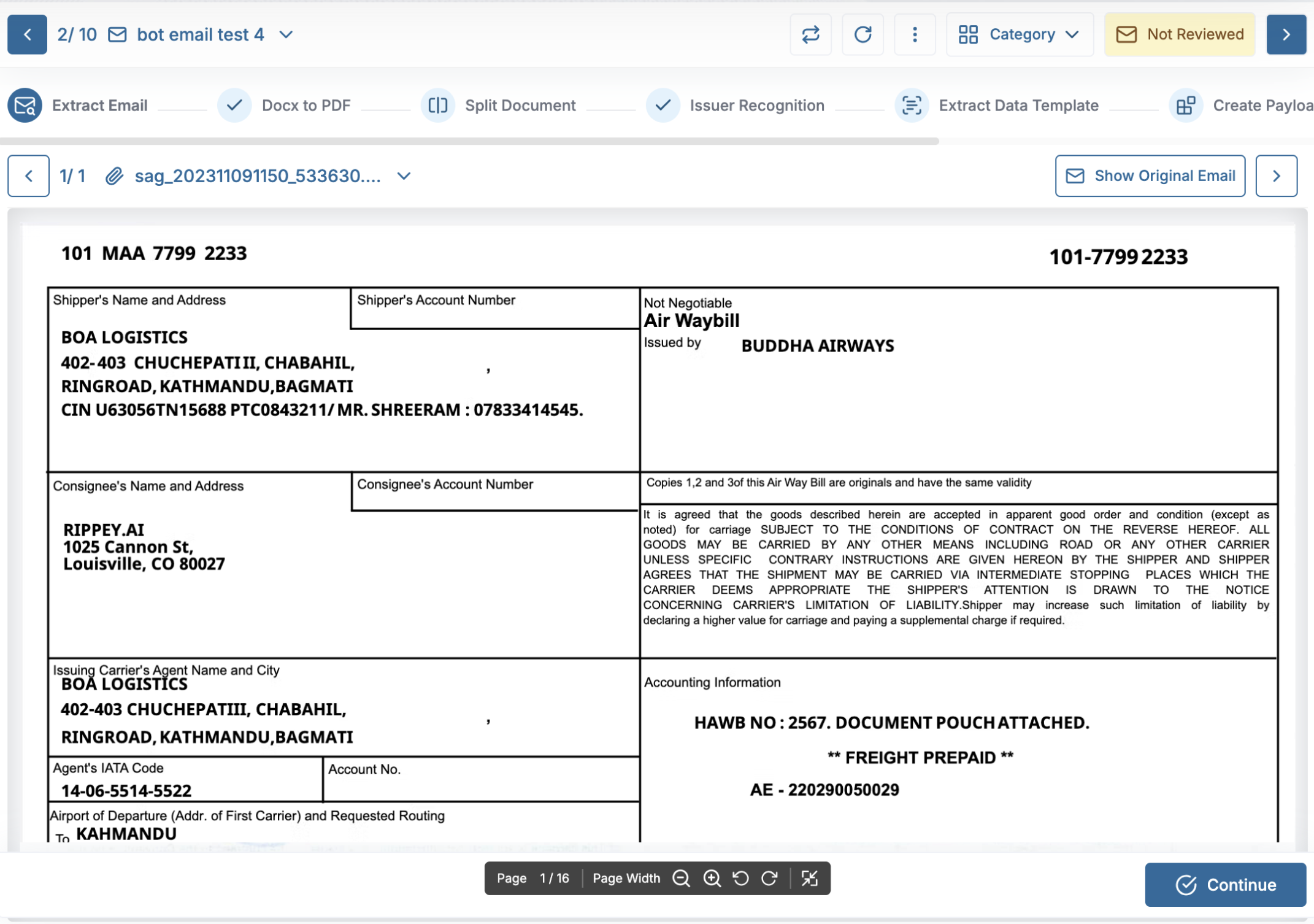Viewport: 1314px width, 924px height.
Task: Expand the bot email test 4 dropdown
Action: pos(286,34)
